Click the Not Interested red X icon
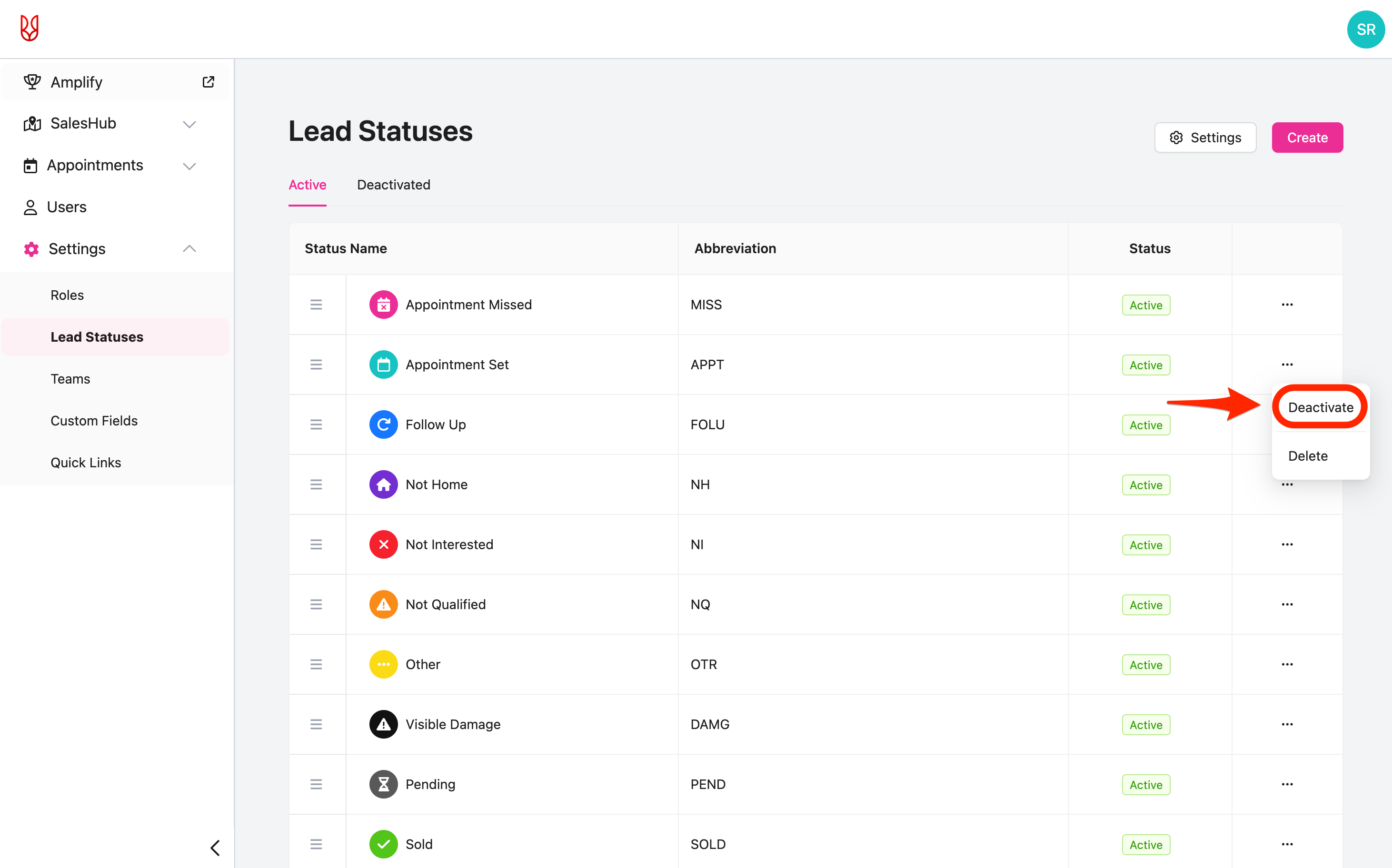 tap(383, 545)
